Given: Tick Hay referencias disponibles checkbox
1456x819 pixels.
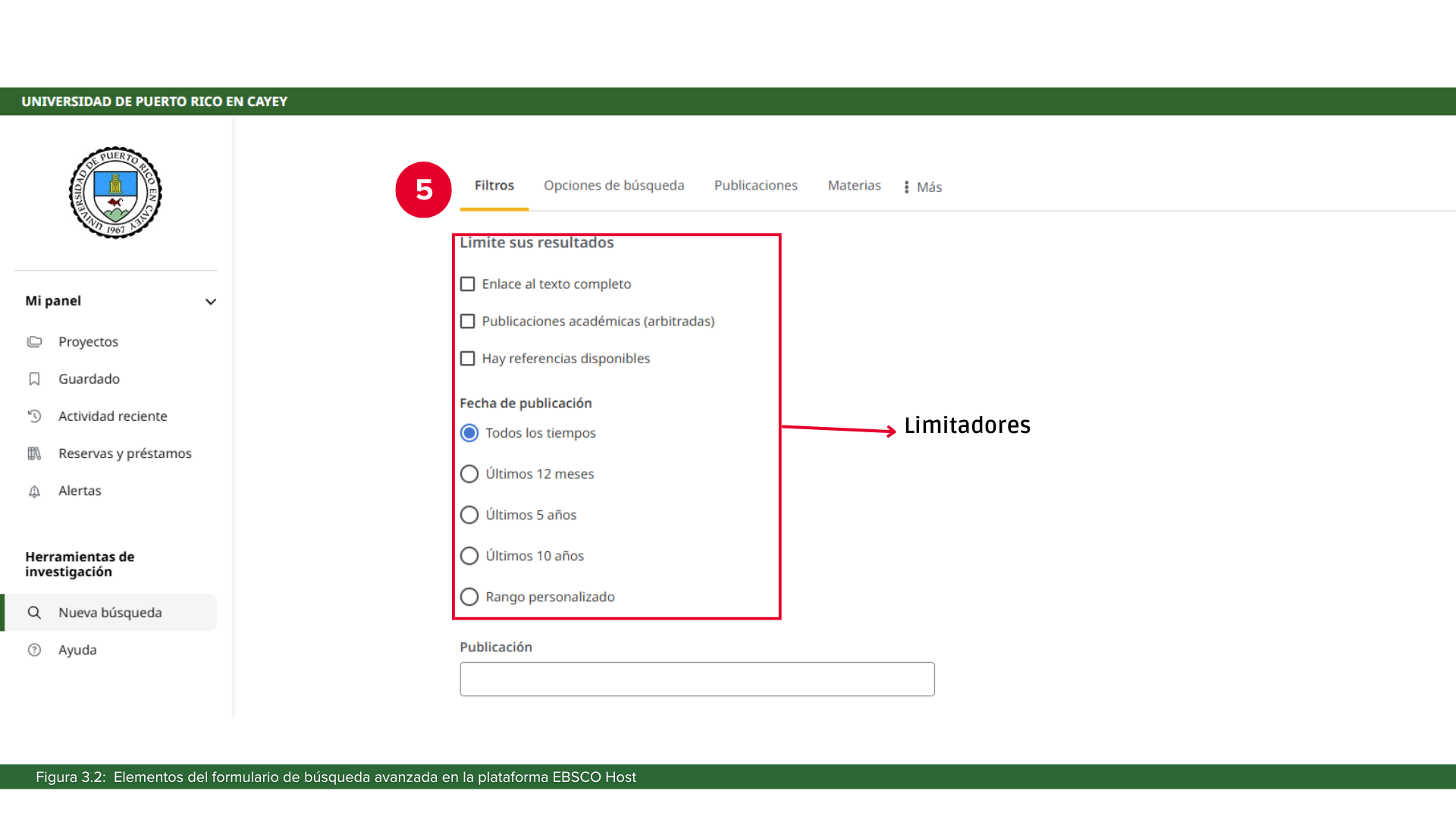Looking at the screenshot, I should 468,359.
